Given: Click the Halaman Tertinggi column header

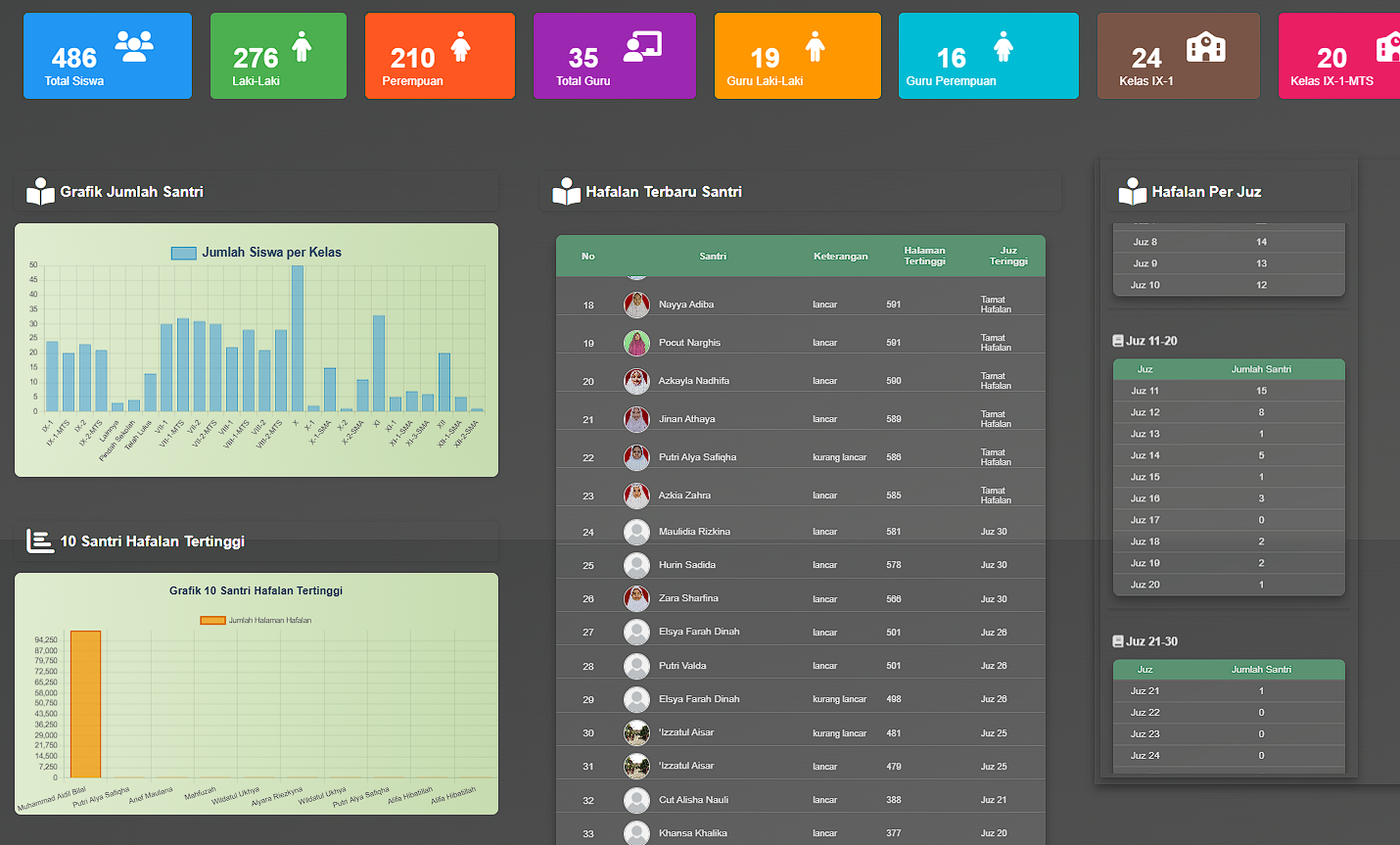Looking at the screenshot, I should click(924, 256).
